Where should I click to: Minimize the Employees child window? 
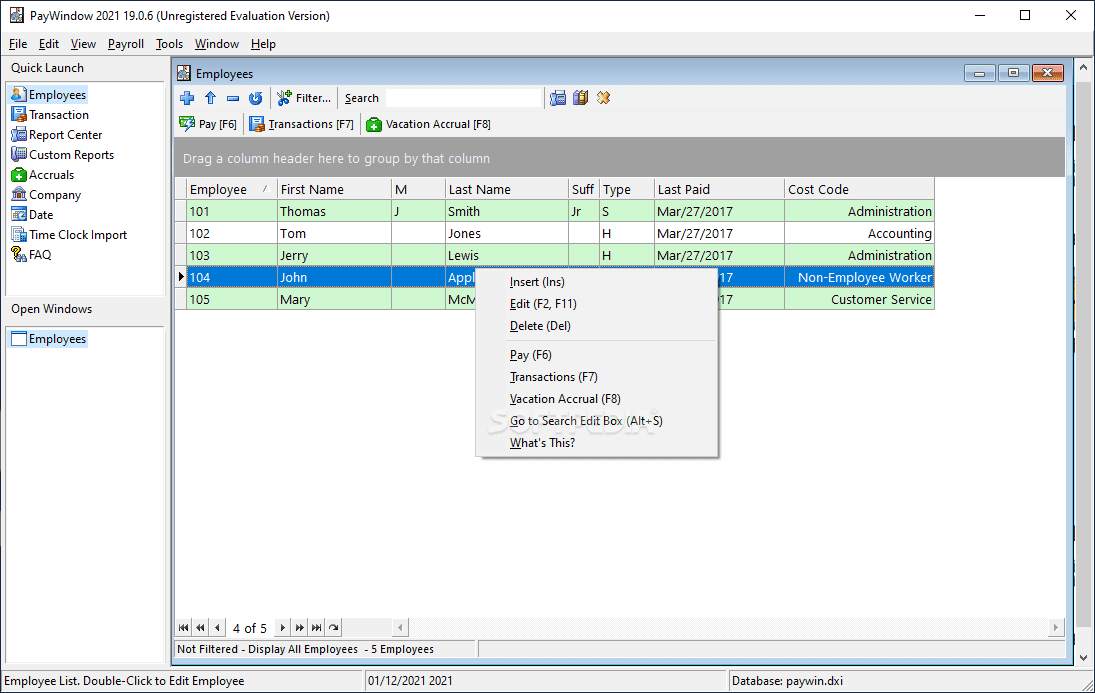[980, 73]
